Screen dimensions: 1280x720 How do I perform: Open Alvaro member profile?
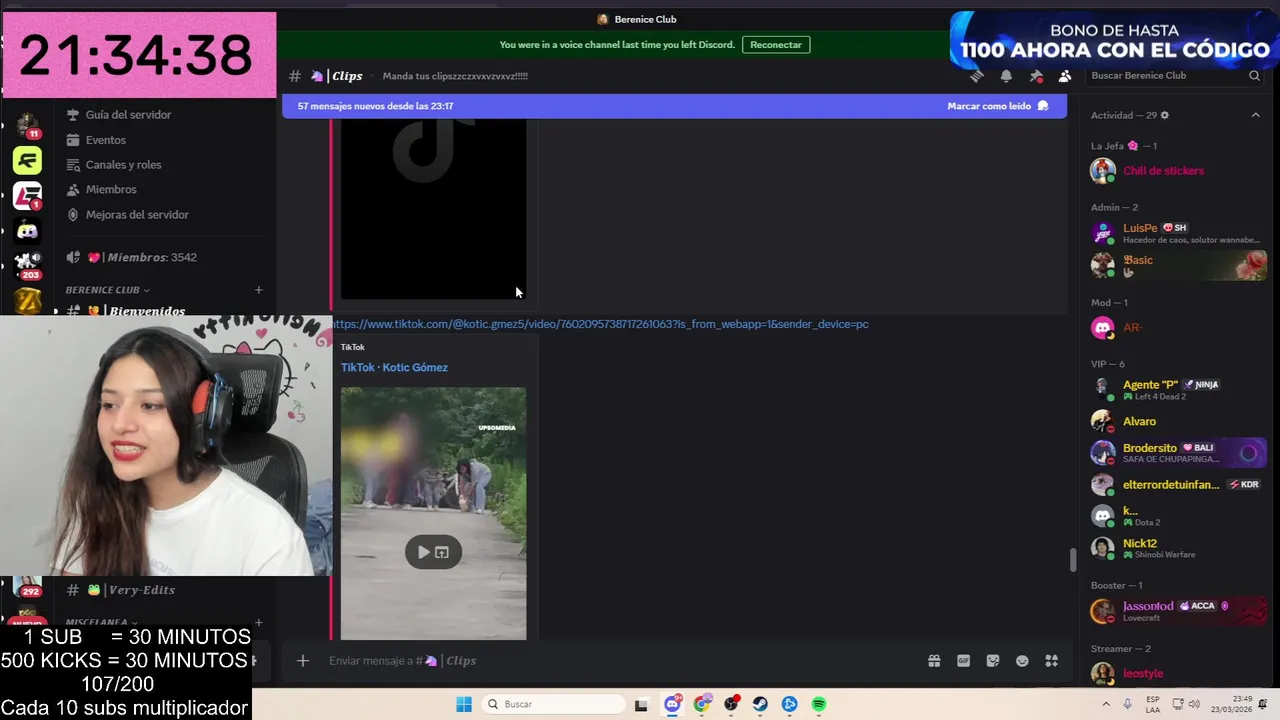click(1178, 421)
